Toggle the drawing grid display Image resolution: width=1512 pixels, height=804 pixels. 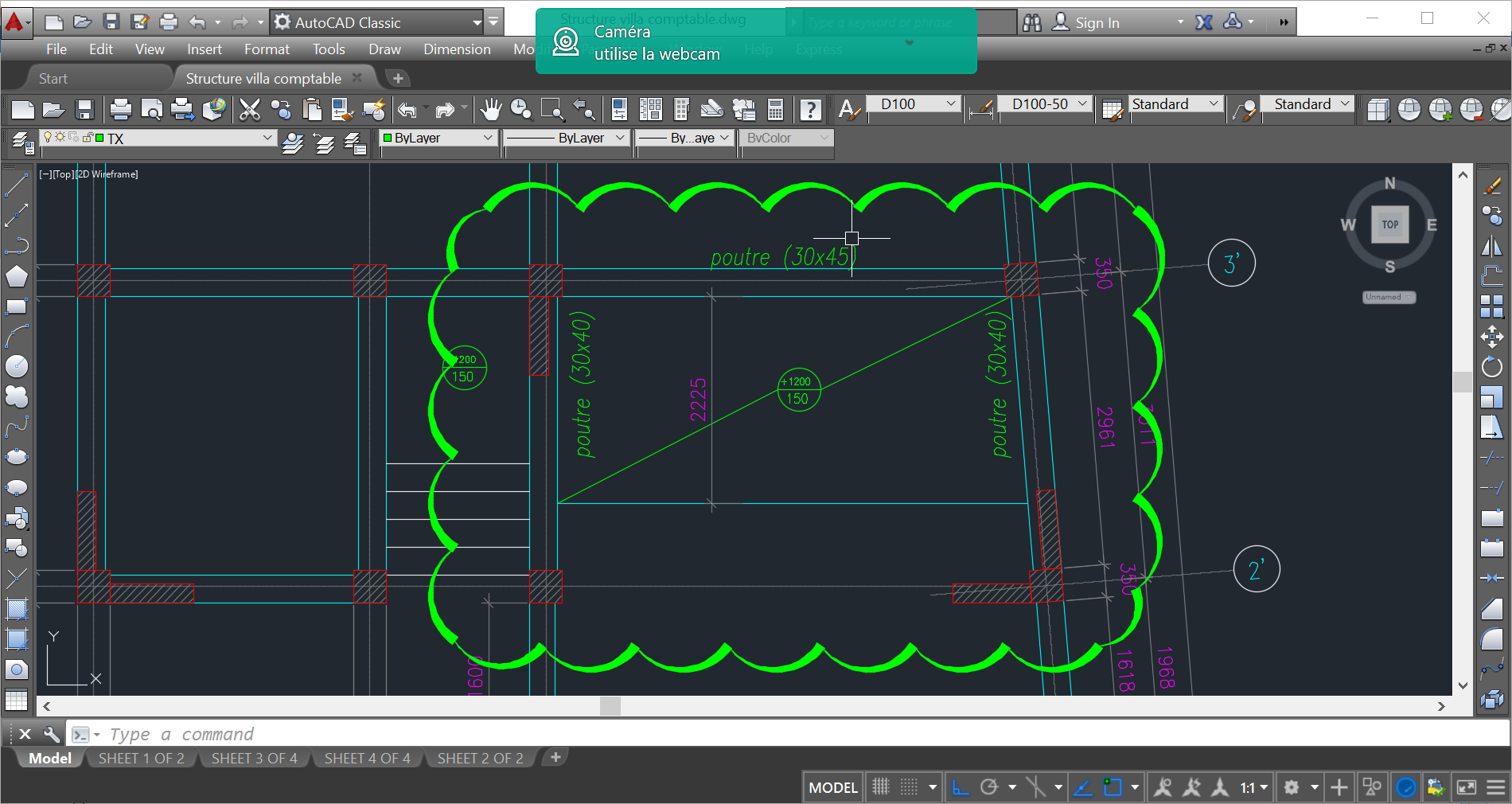pyautogui.click(x=880, y=787)
